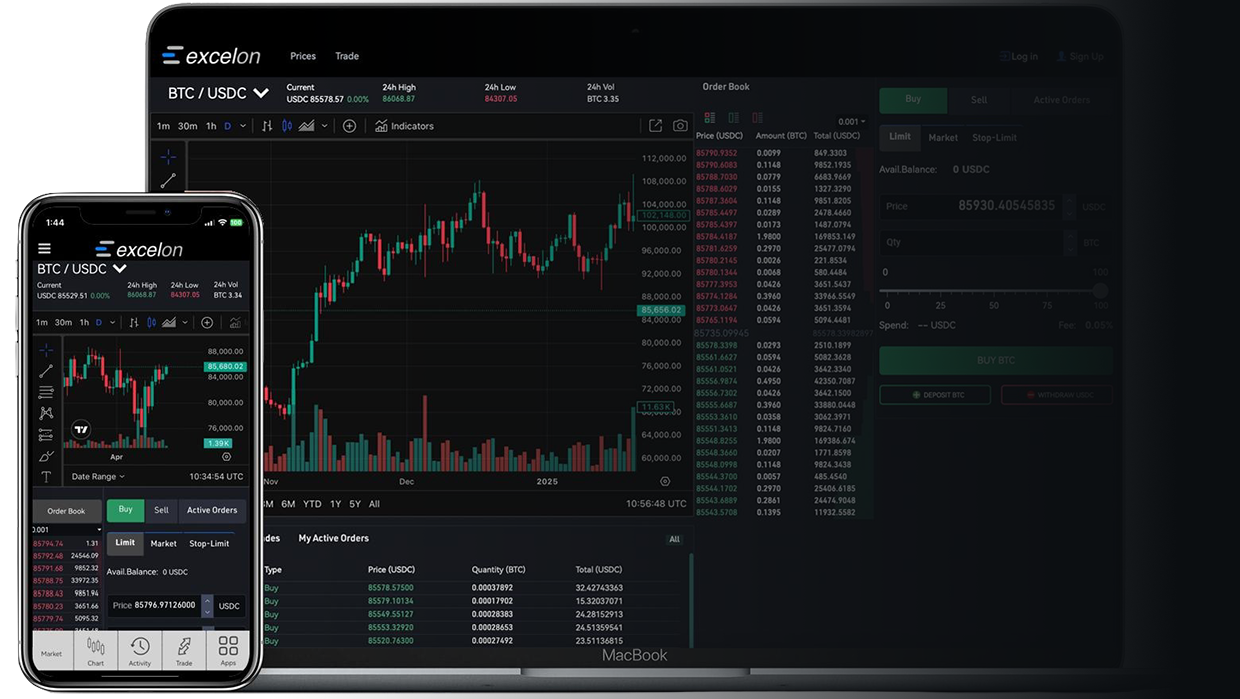
Task: Click the Qty input field on desktop
Action: (968, 242)
